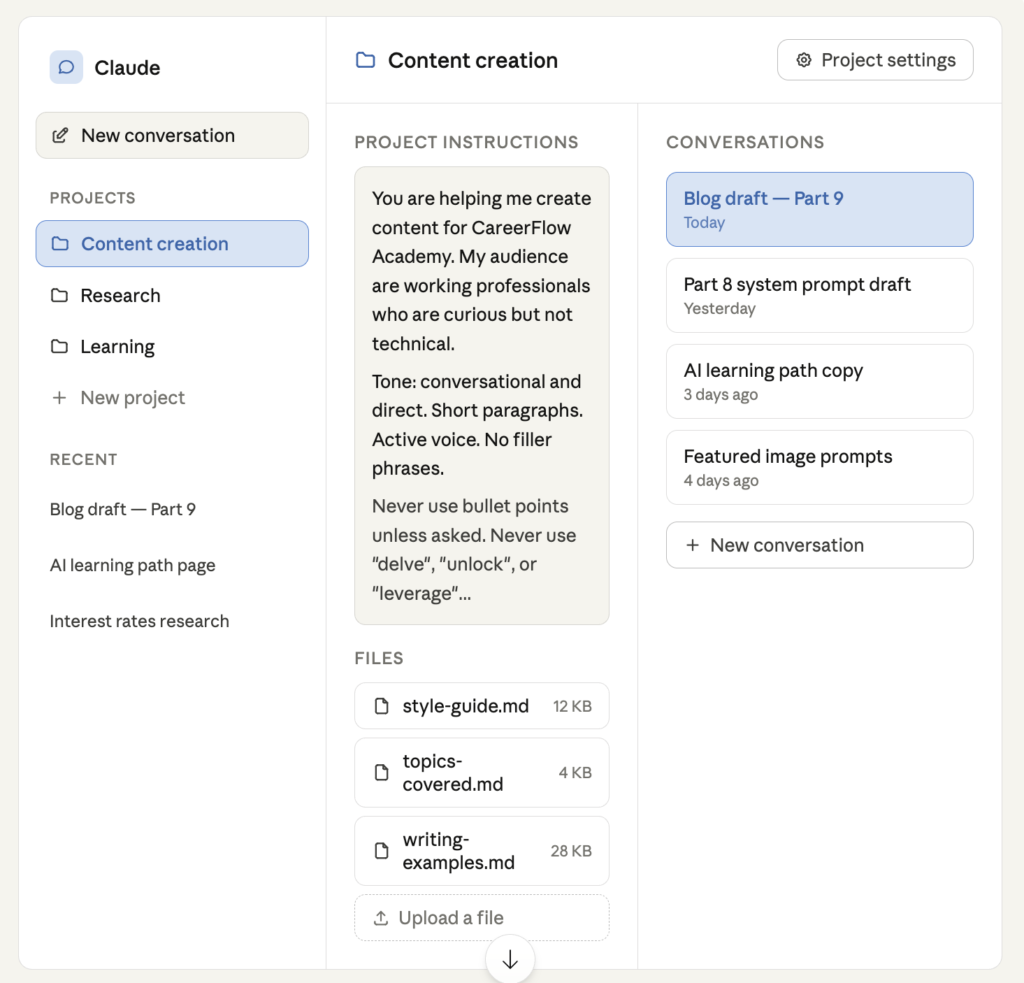
Task: Start a new conversation from the conversations list
Action: point(820,545)
